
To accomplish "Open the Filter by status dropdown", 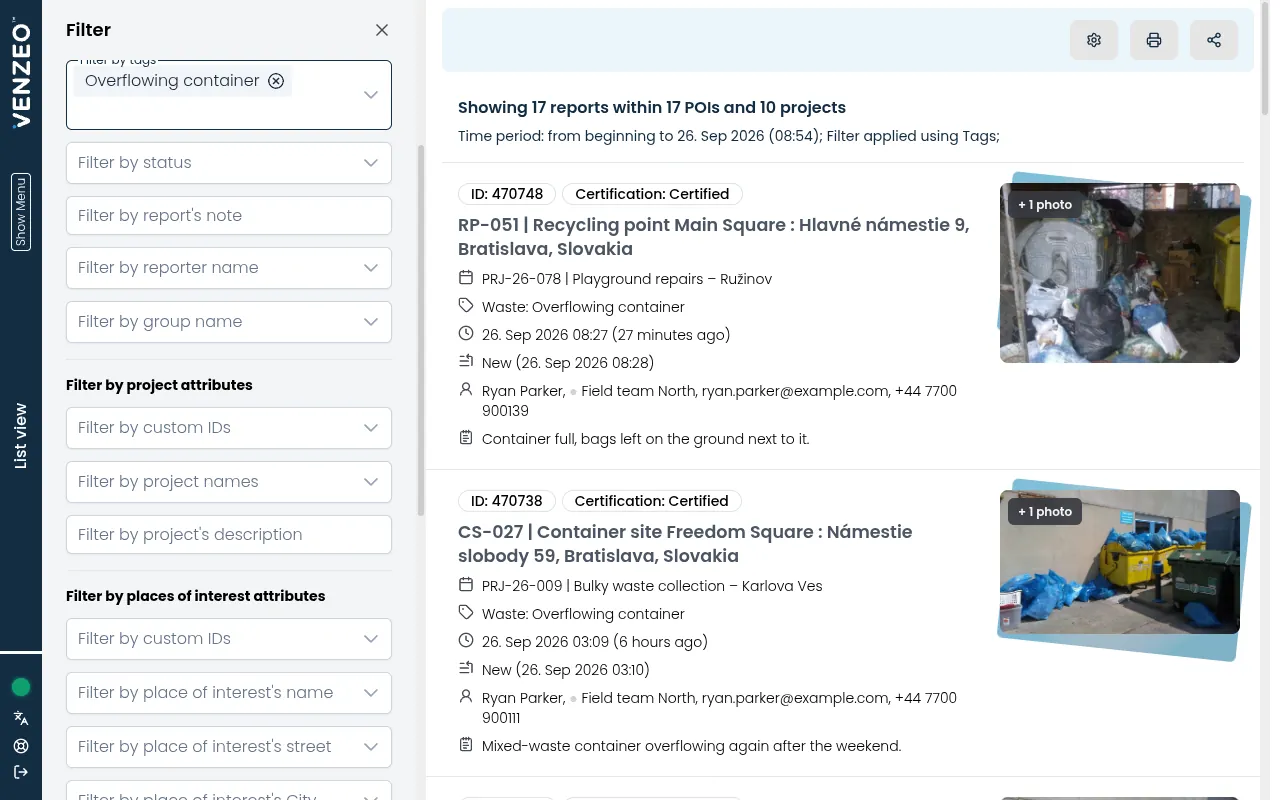I will point(229,162).
